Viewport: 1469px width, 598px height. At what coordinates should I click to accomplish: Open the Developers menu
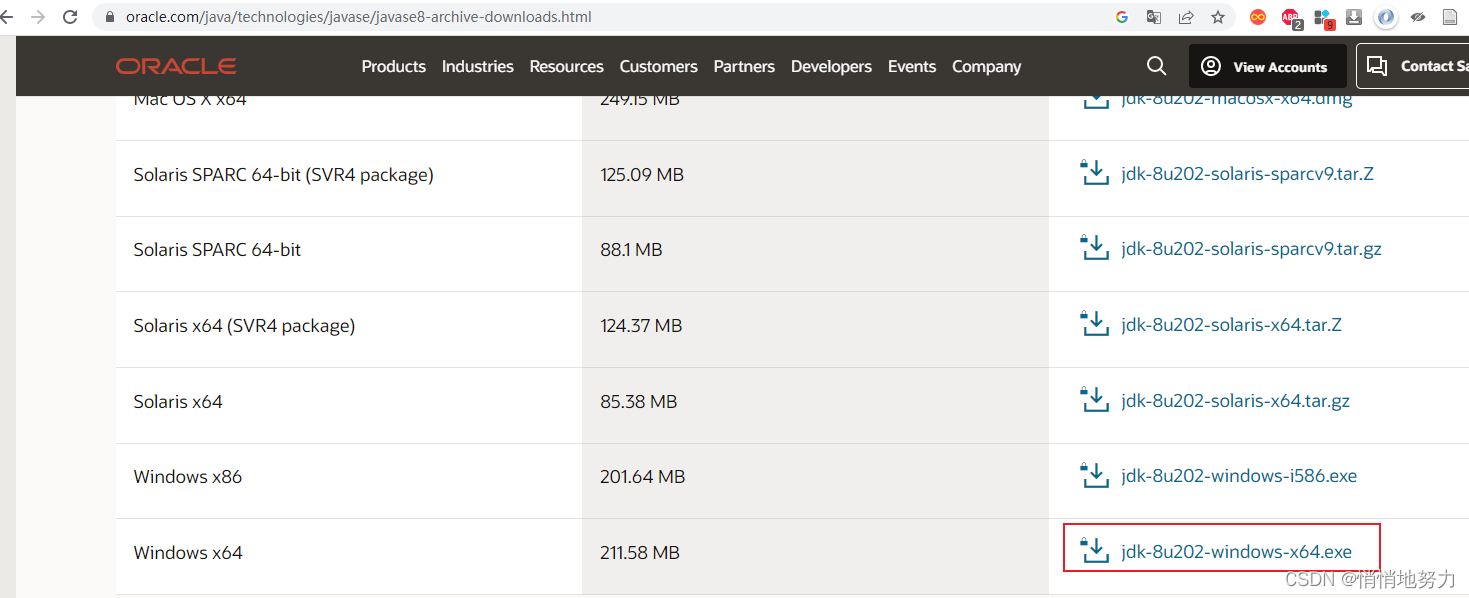tap(831, 66)
